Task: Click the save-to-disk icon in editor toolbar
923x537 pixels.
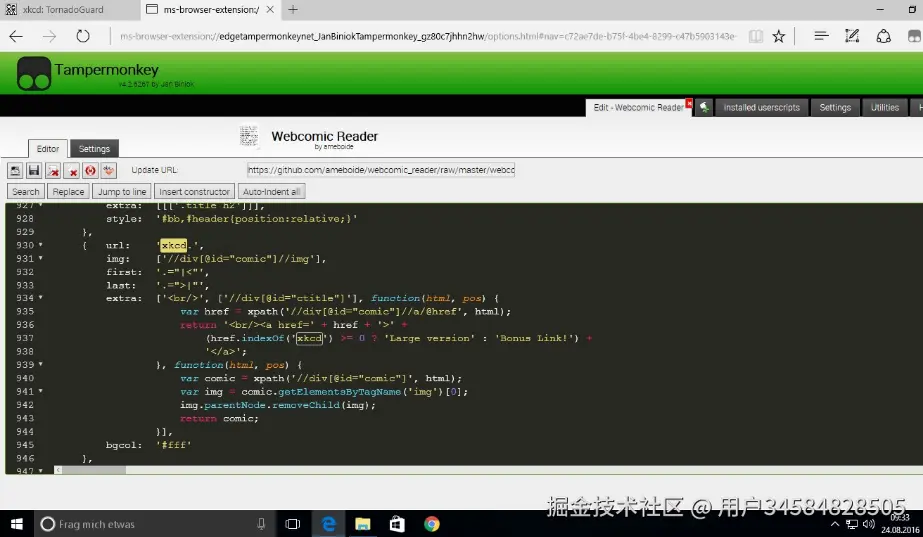Action: point(15,170)
